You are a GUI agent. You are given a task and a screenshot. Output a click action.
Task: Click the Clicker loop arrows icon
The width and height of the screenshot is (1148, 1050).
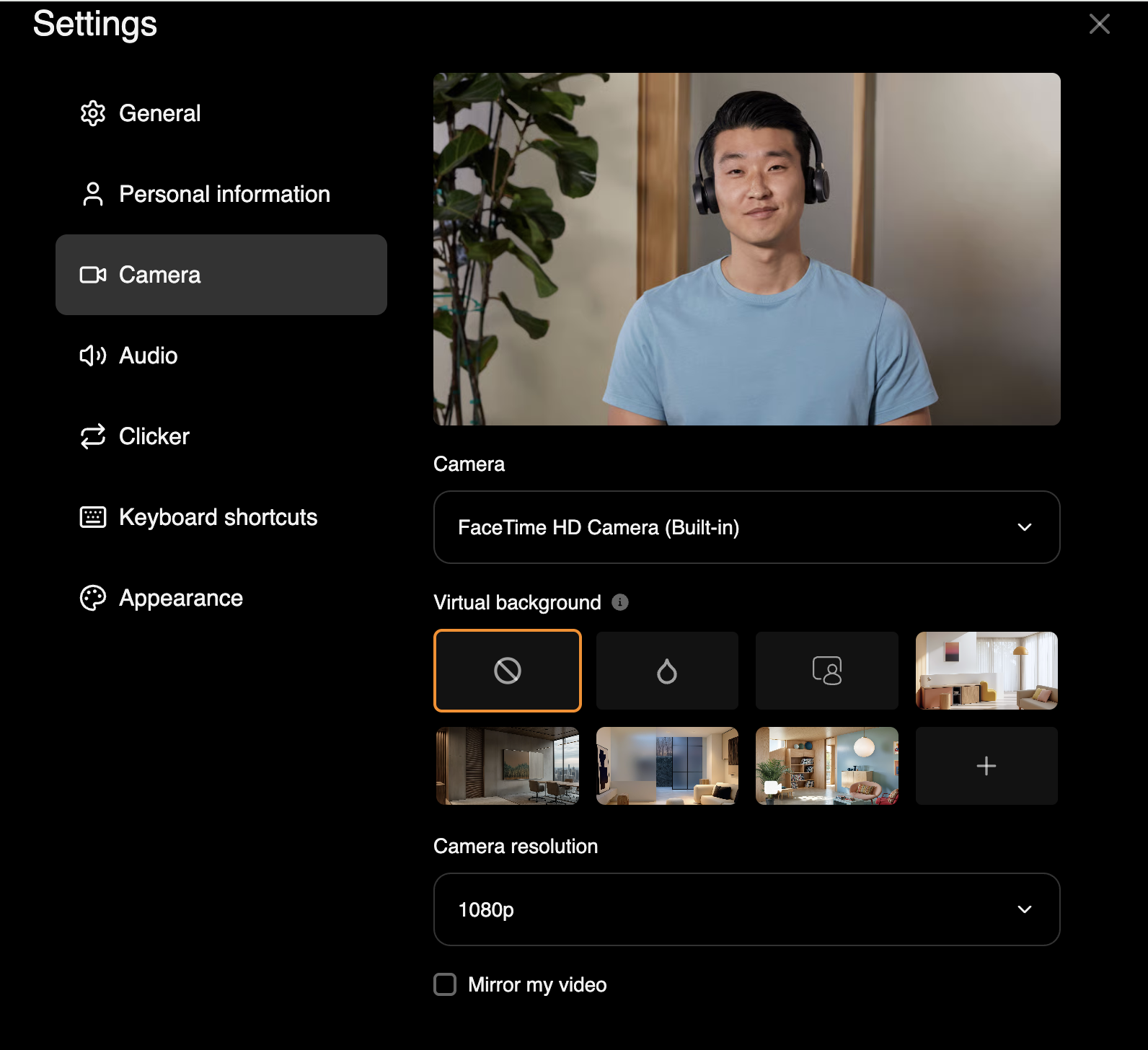point(93,436)
